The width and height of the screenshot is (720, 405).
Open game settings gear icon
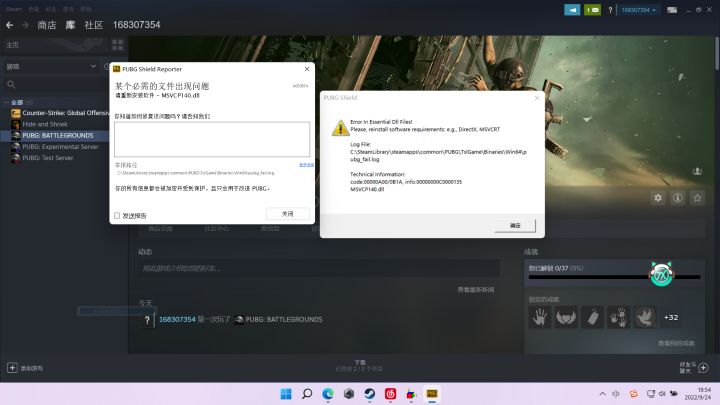point(658,198)
